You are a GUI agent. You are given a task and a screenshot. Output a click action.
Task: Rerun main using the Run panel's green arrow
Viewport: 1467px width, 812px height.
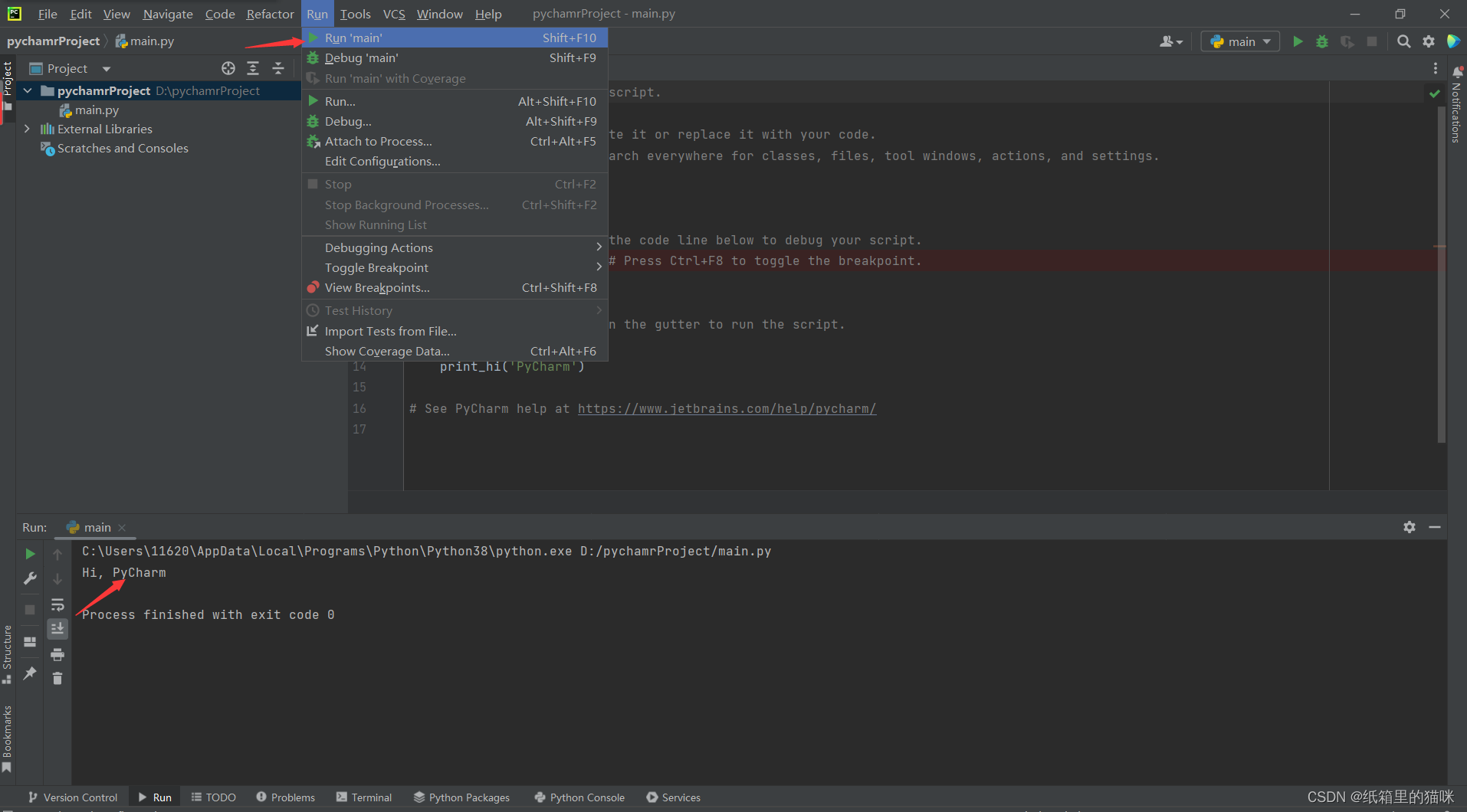[x=30, y=554]
